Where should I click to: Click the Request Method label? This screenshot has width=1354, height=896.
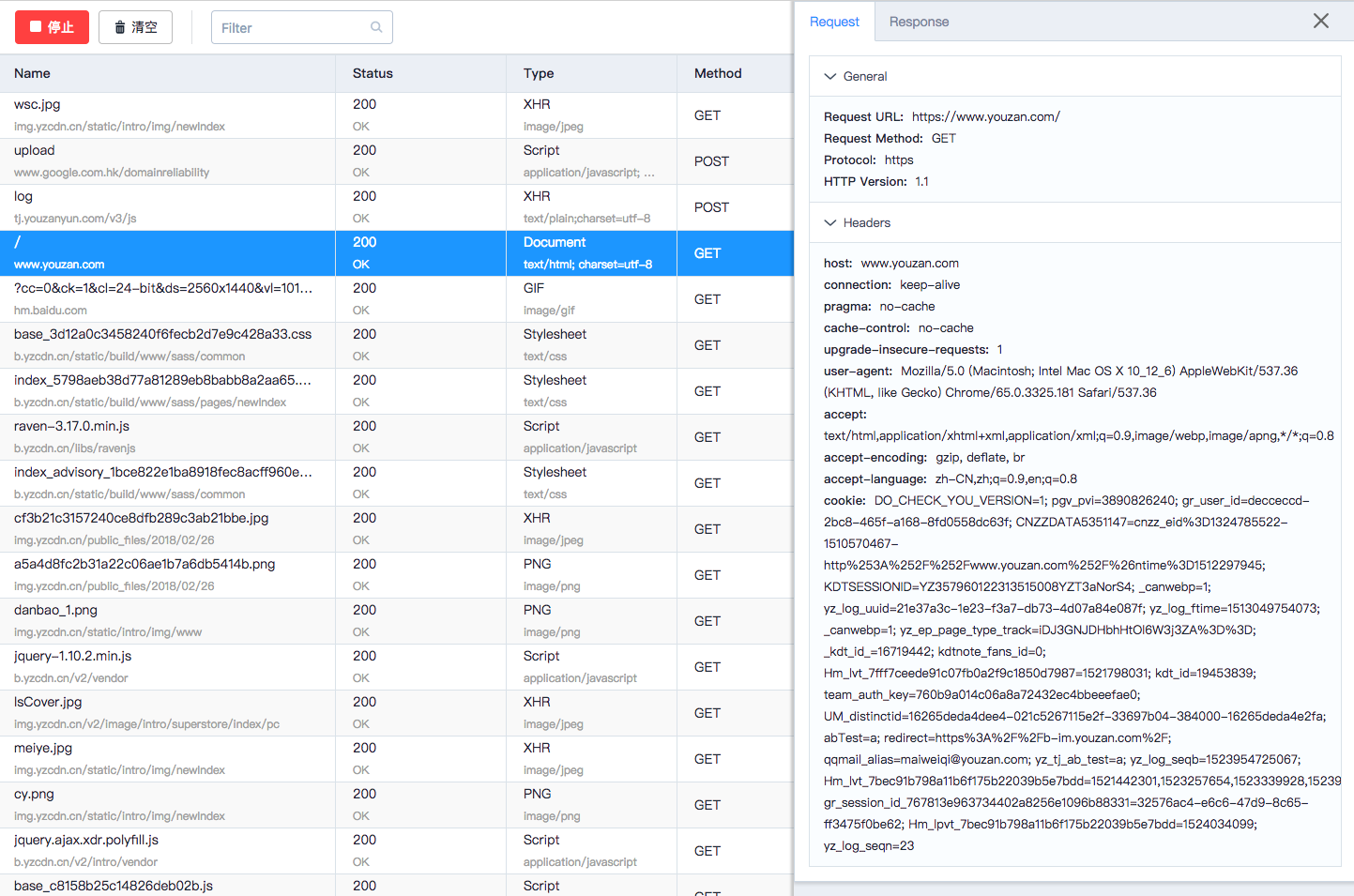coord(874,138)
